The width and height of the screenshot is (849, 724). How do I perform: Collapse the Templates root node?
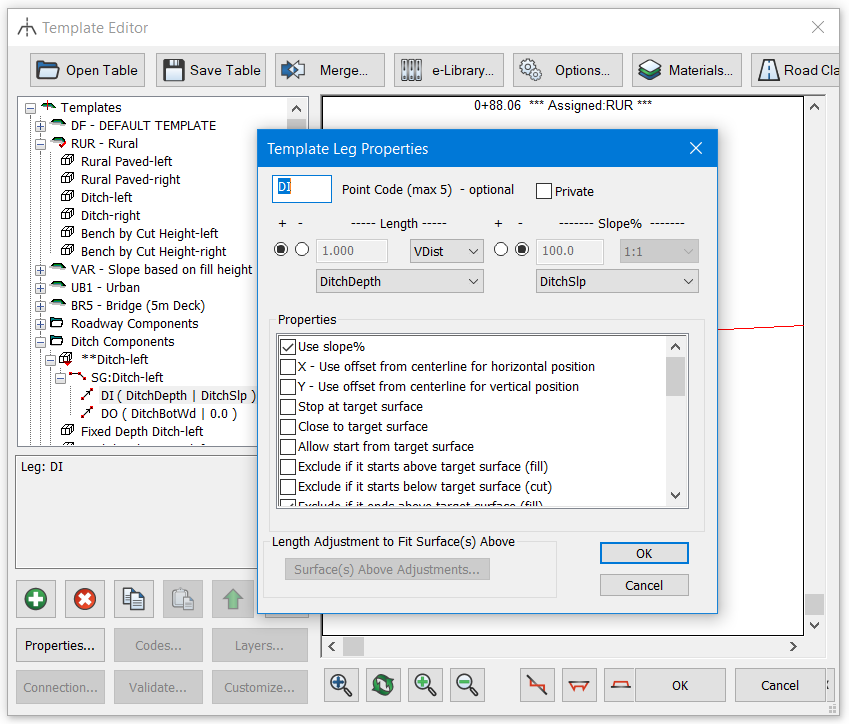[x=30, y=108]
